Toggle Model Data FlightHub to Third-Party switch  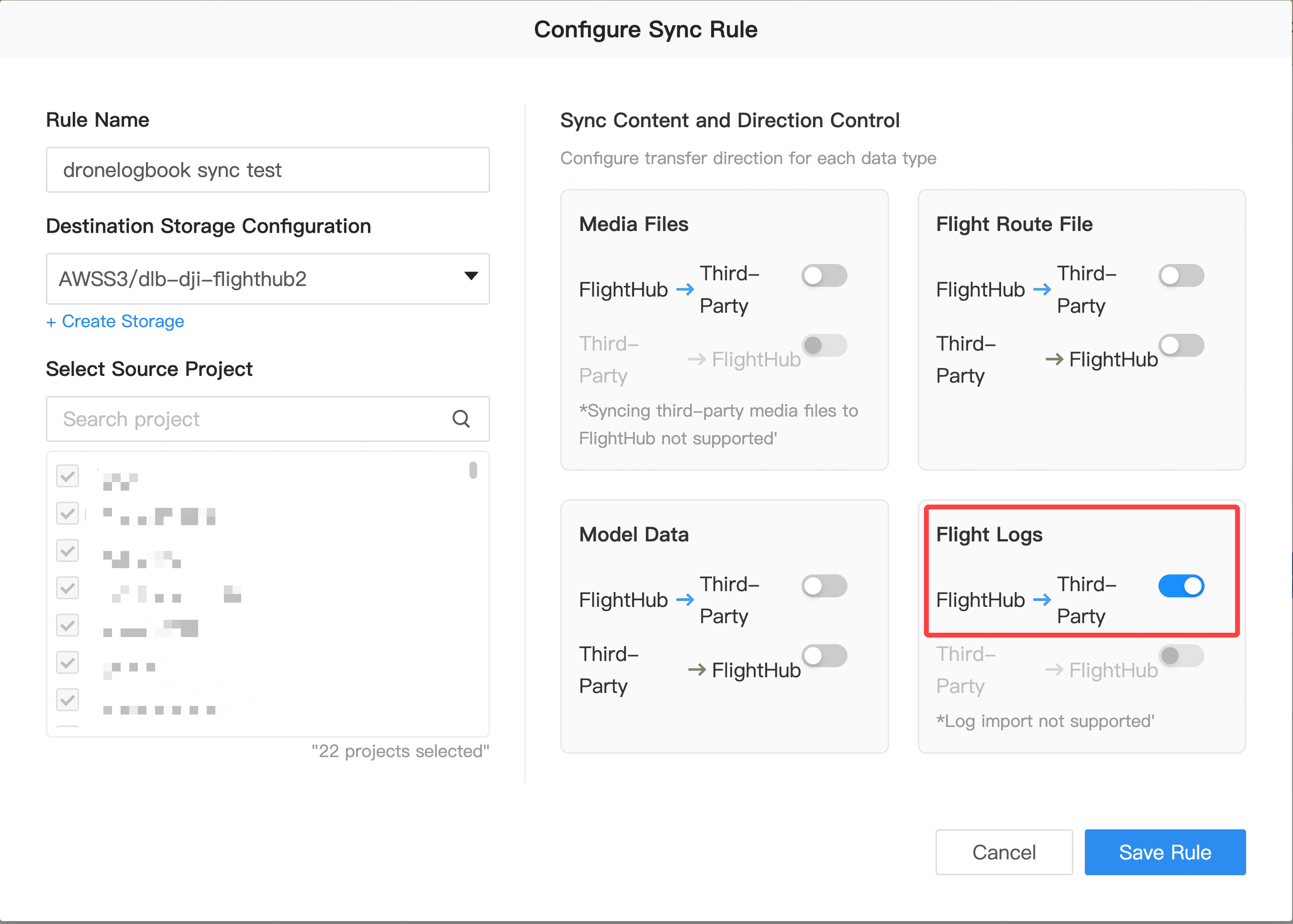click(824, 586)
